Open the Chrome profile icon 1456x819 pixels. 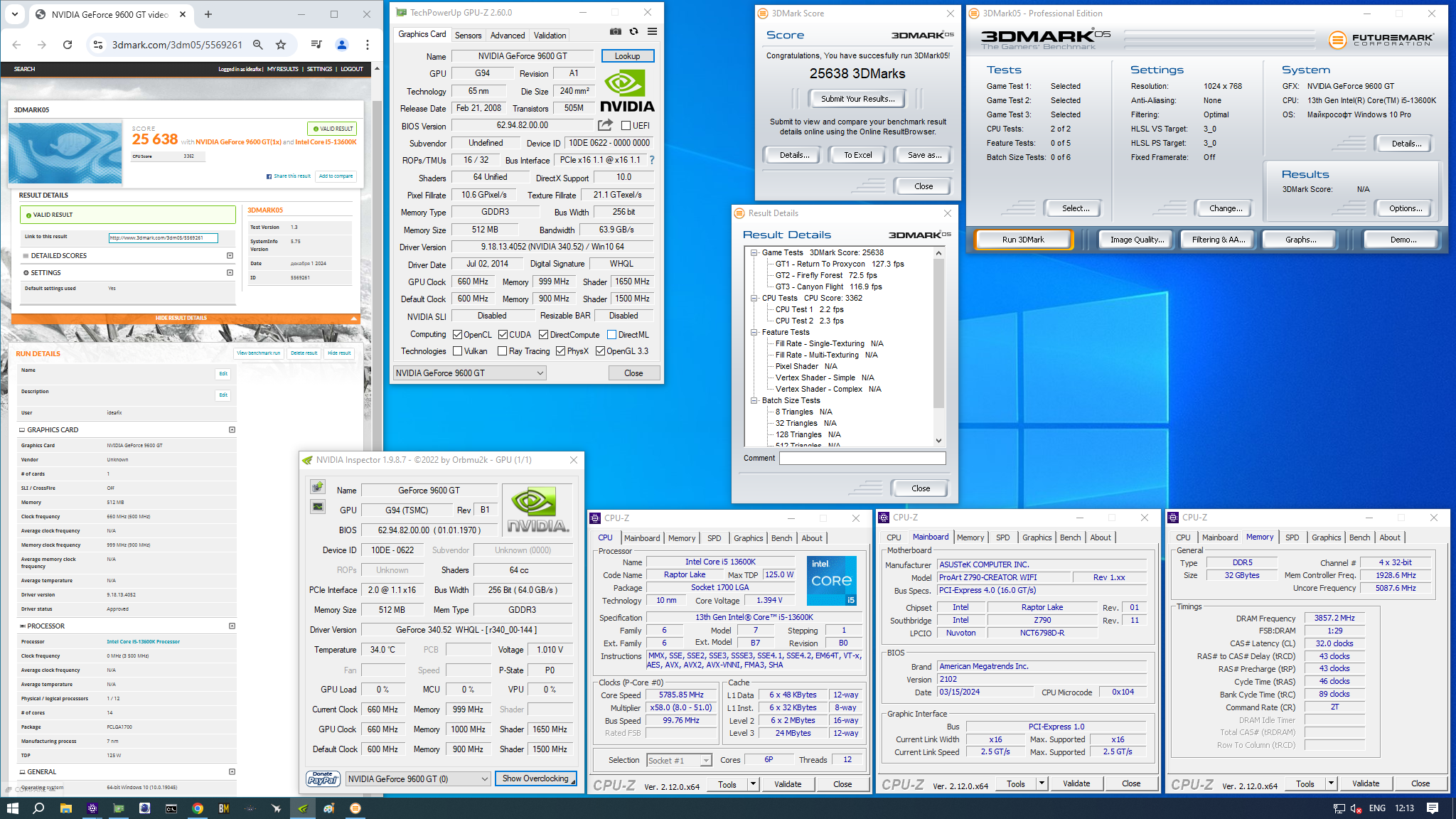click(342, 45)
